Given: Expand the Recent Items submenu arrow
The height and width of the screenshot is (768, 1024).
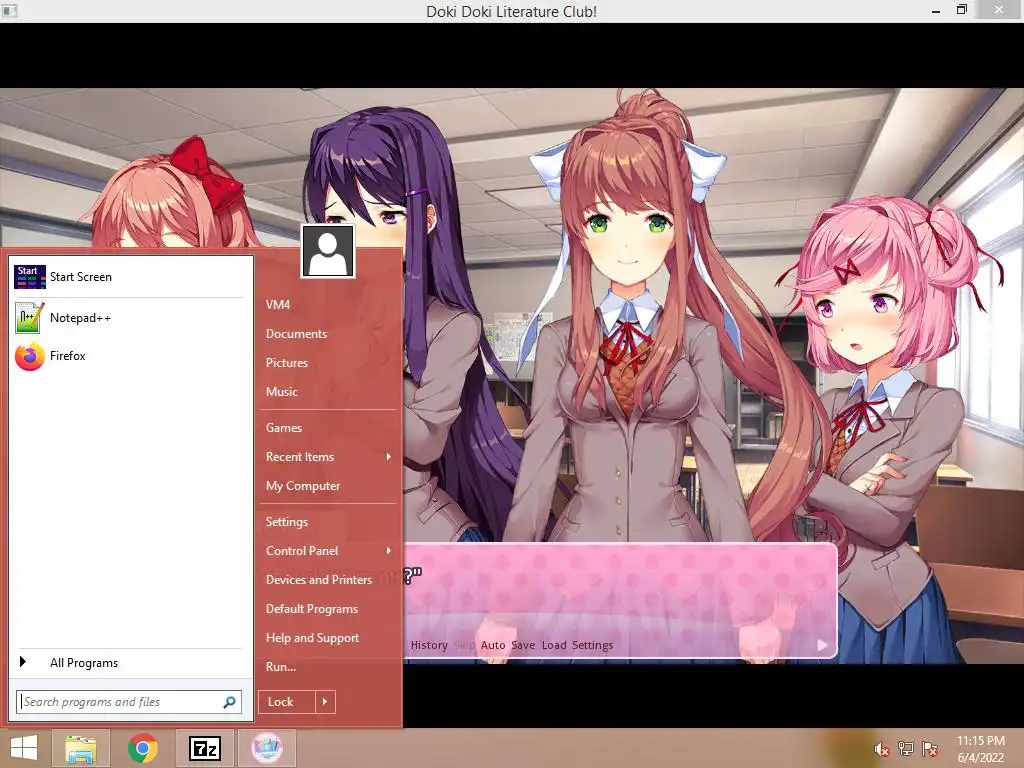Looking at the screenshot, I should pos(389,456).
